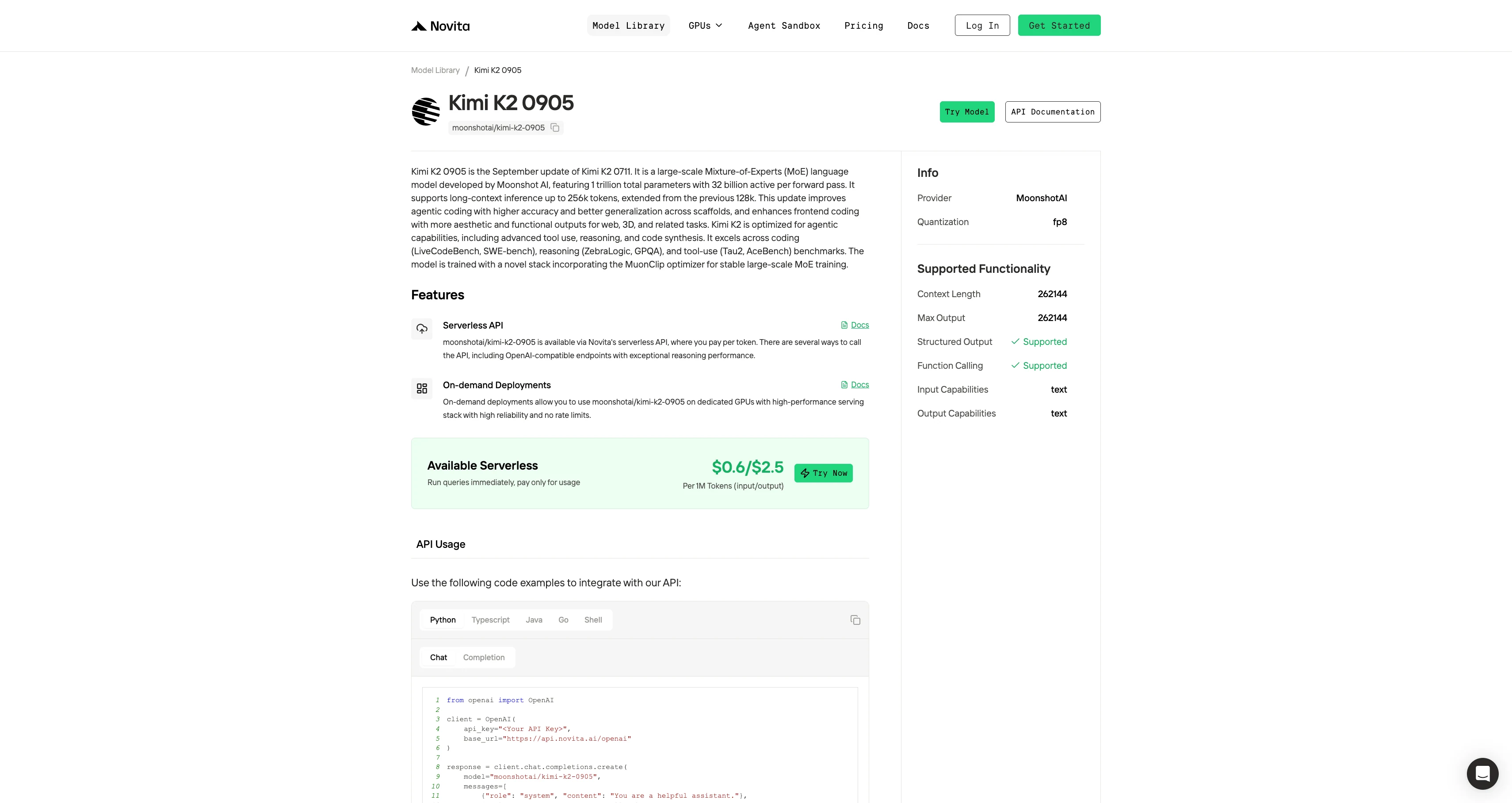Copy the code example using copy icon
Screen dimensions: 1512x803
point(855,620)
